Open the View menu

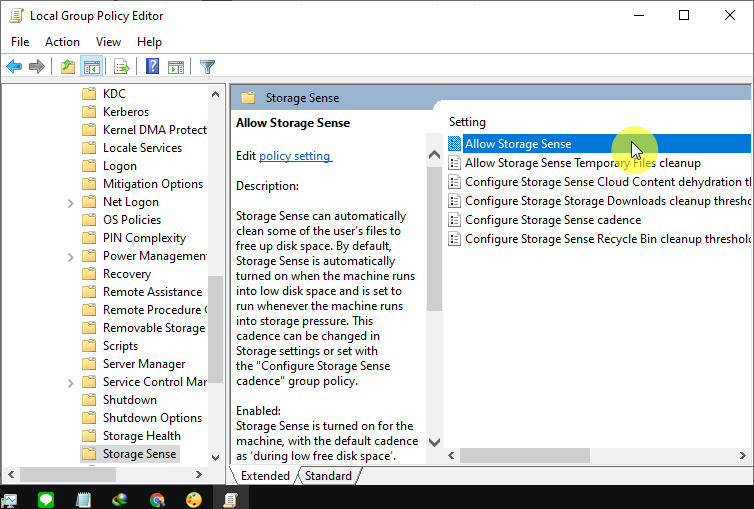[108, 42]
